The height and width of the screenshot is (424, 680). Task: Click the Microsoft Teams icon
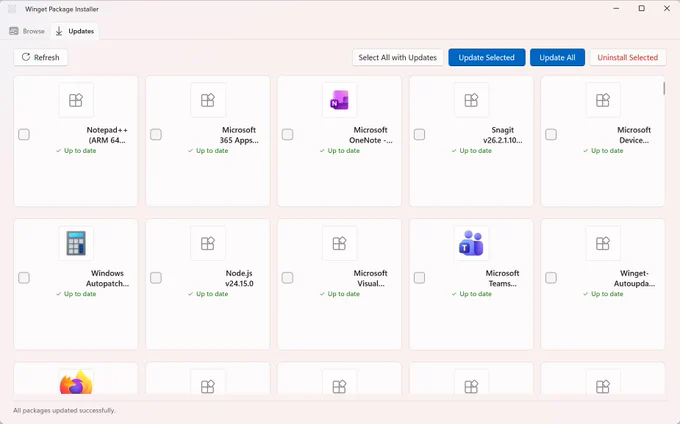(x=471, y=243)
